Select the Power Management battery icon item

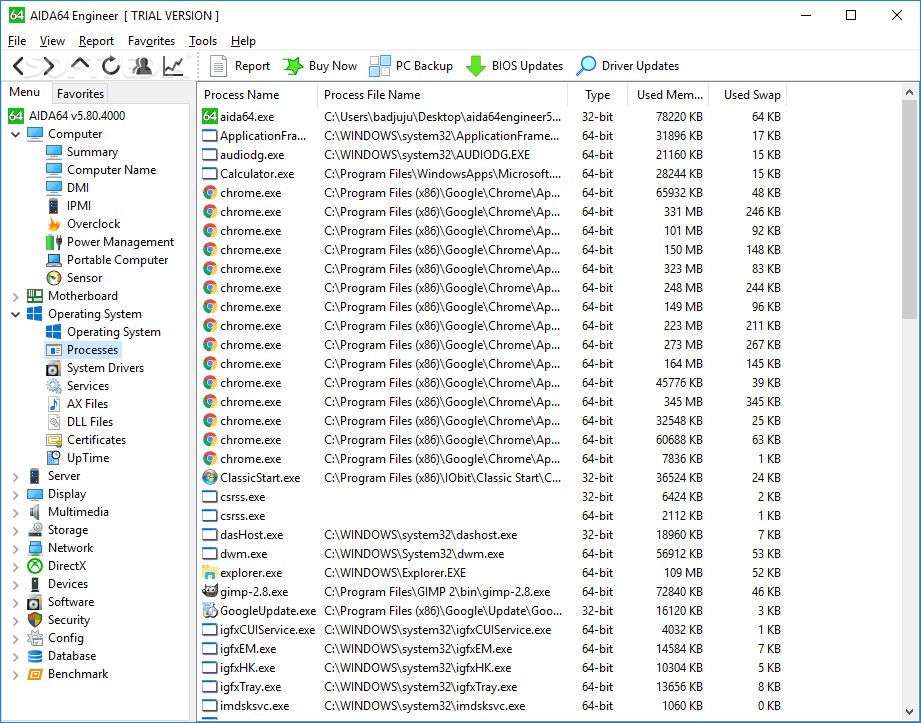[x=110, y=242]
